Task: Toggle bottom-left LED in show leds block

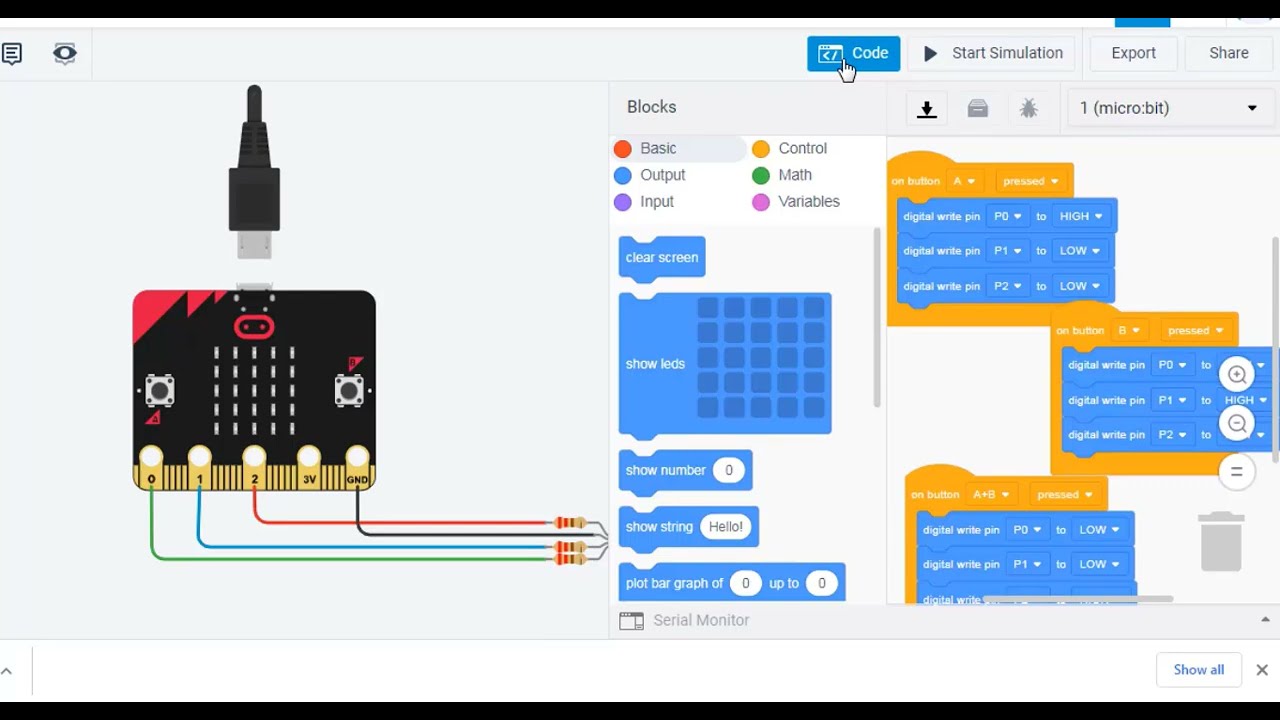Action: [708, 407]
